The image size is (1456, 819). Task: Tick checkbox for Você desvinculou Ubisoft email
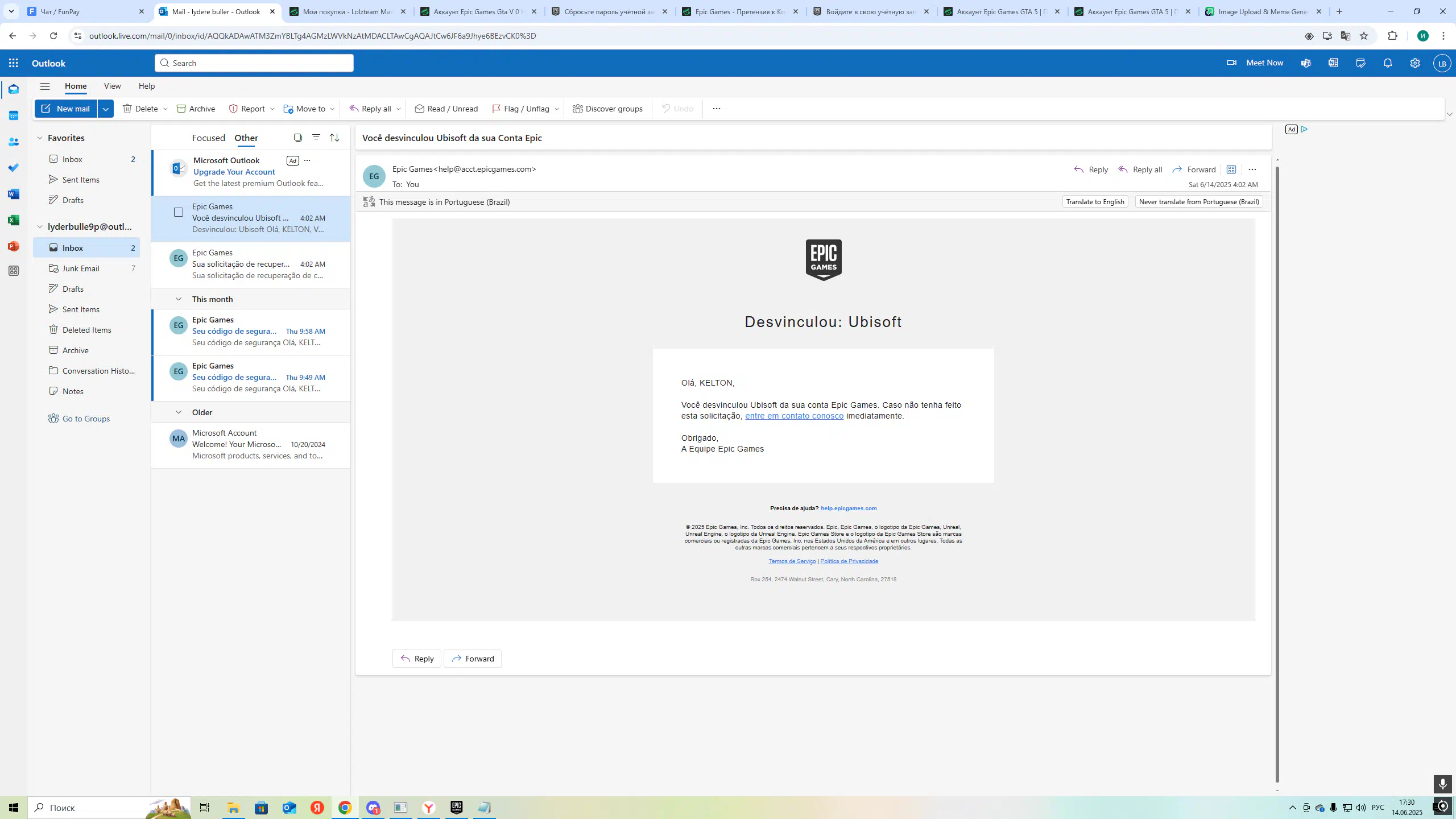click(x=179, y=212)
